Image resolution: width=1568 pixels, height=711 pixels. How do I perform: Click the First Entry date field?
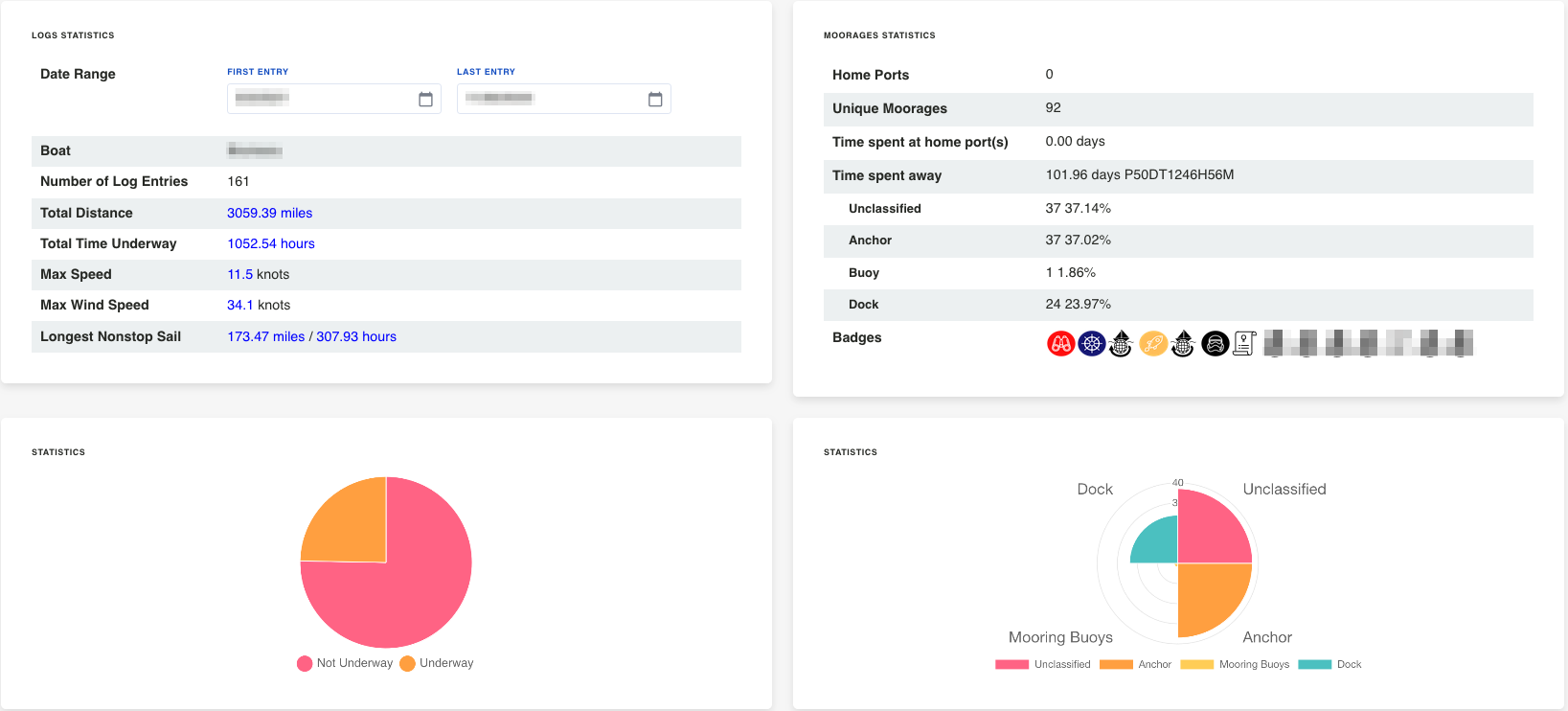[334, 99]
